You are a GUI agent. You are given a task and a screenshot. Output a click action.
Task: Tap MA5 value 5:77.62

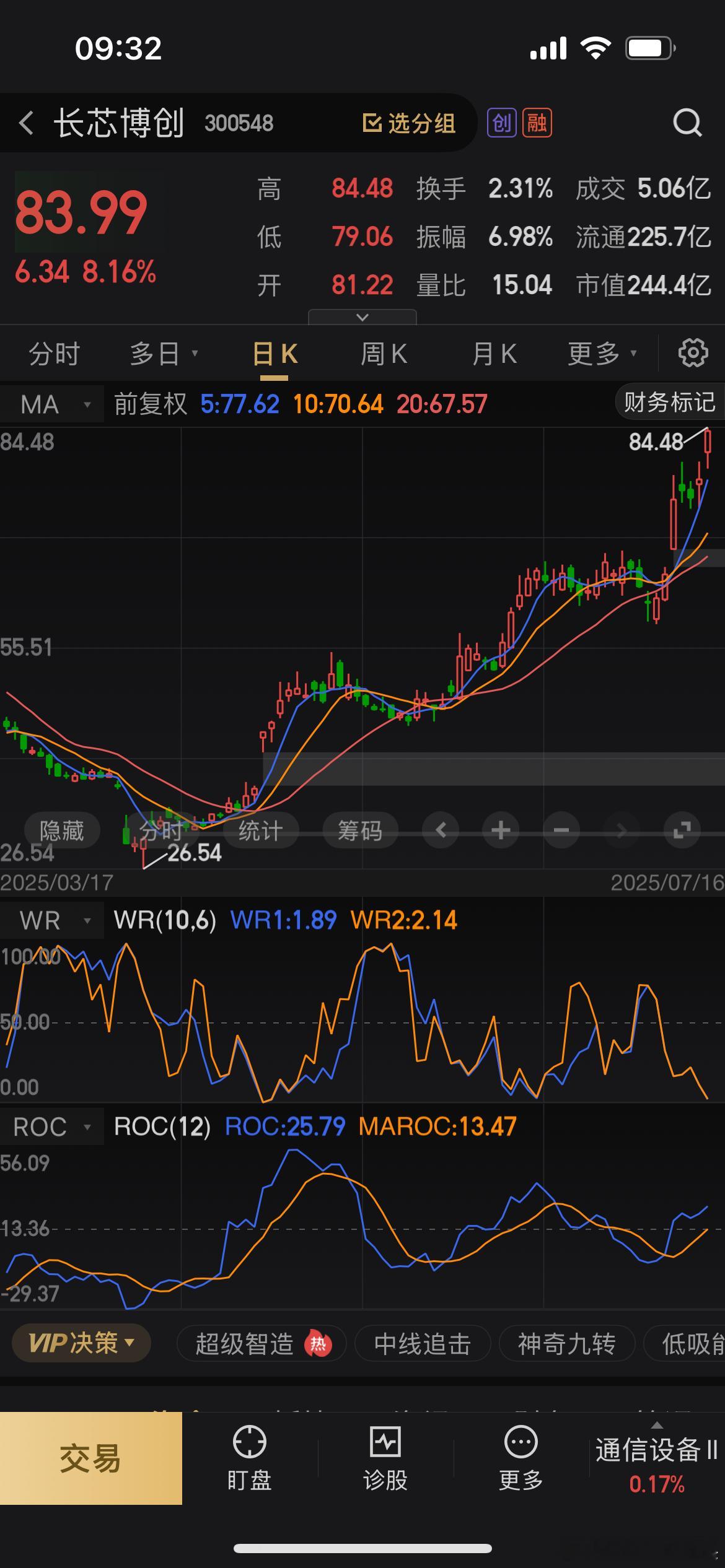240,404
